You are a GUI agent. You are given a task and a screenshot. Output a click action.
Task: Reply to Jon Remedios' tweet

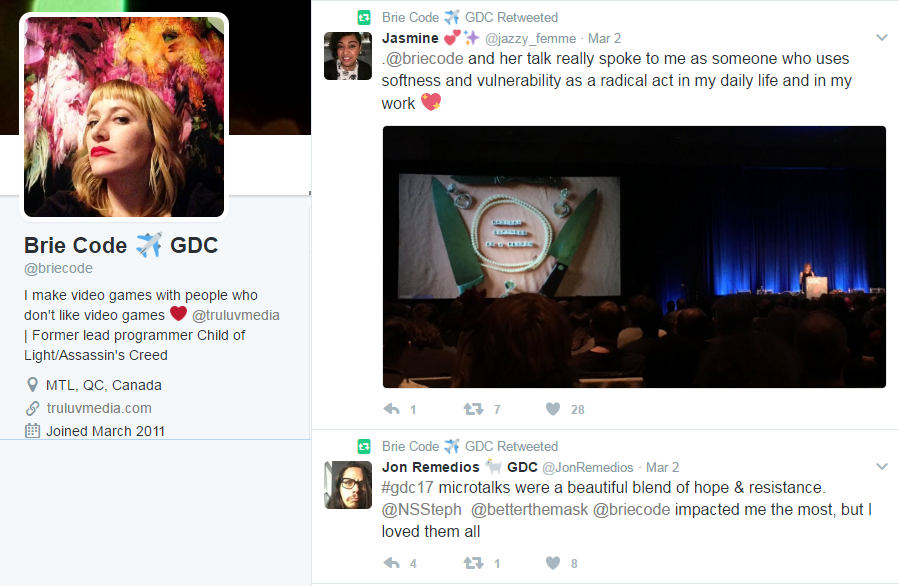(x=392, y=562)
